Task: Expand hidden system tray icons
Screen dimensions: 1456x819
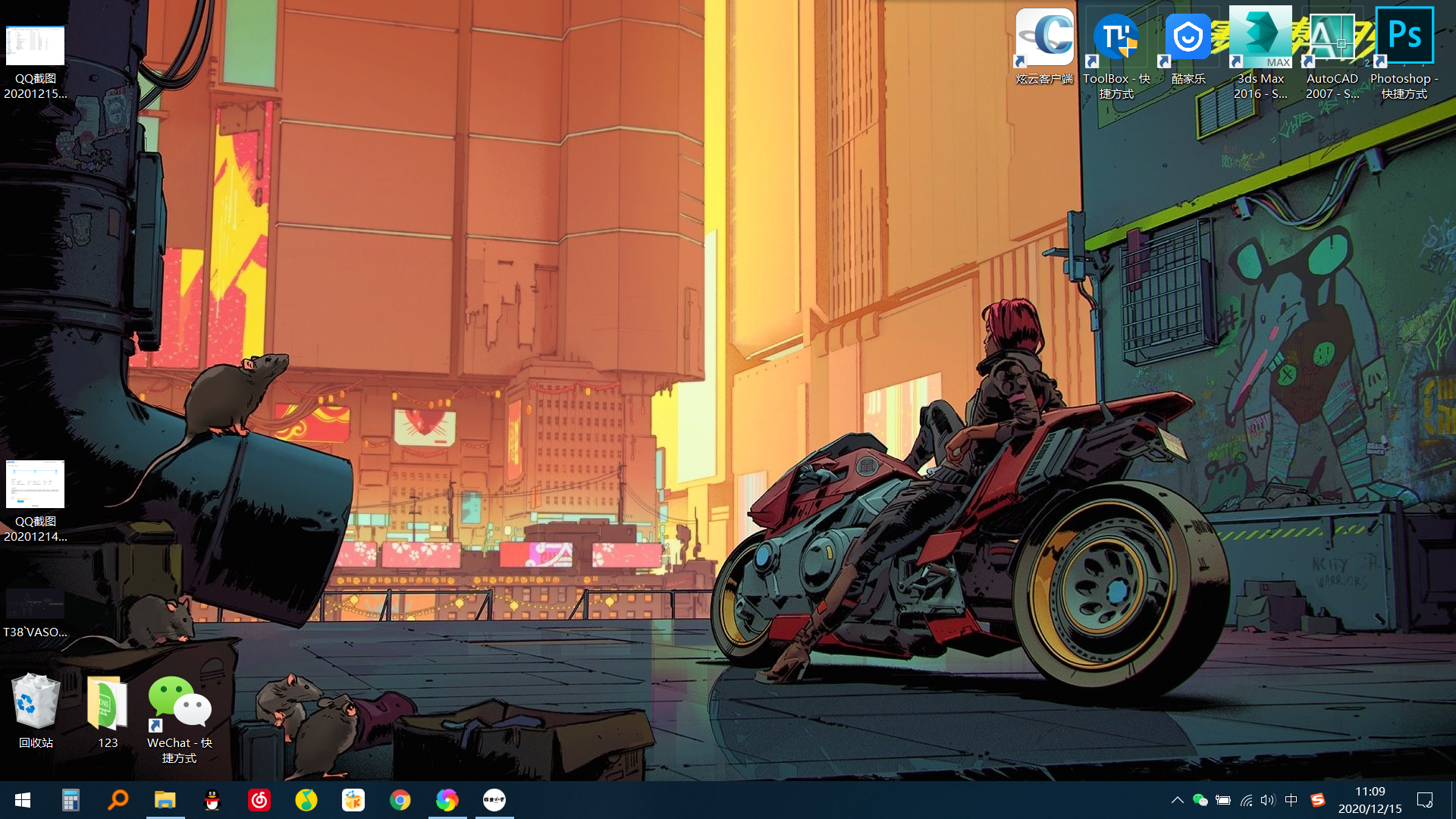Action: pyautogui.click(x=1177, y=800)
